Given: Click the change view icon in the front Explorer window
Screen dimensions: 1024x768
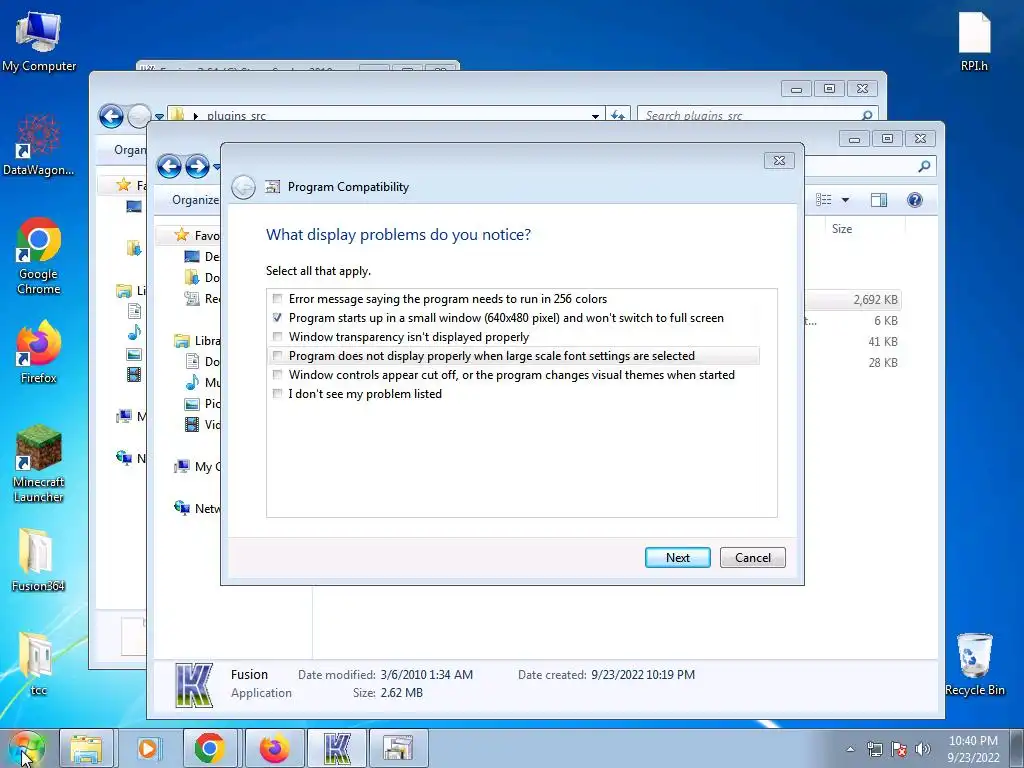Looking at the screenshot, I should coord(824,200).
